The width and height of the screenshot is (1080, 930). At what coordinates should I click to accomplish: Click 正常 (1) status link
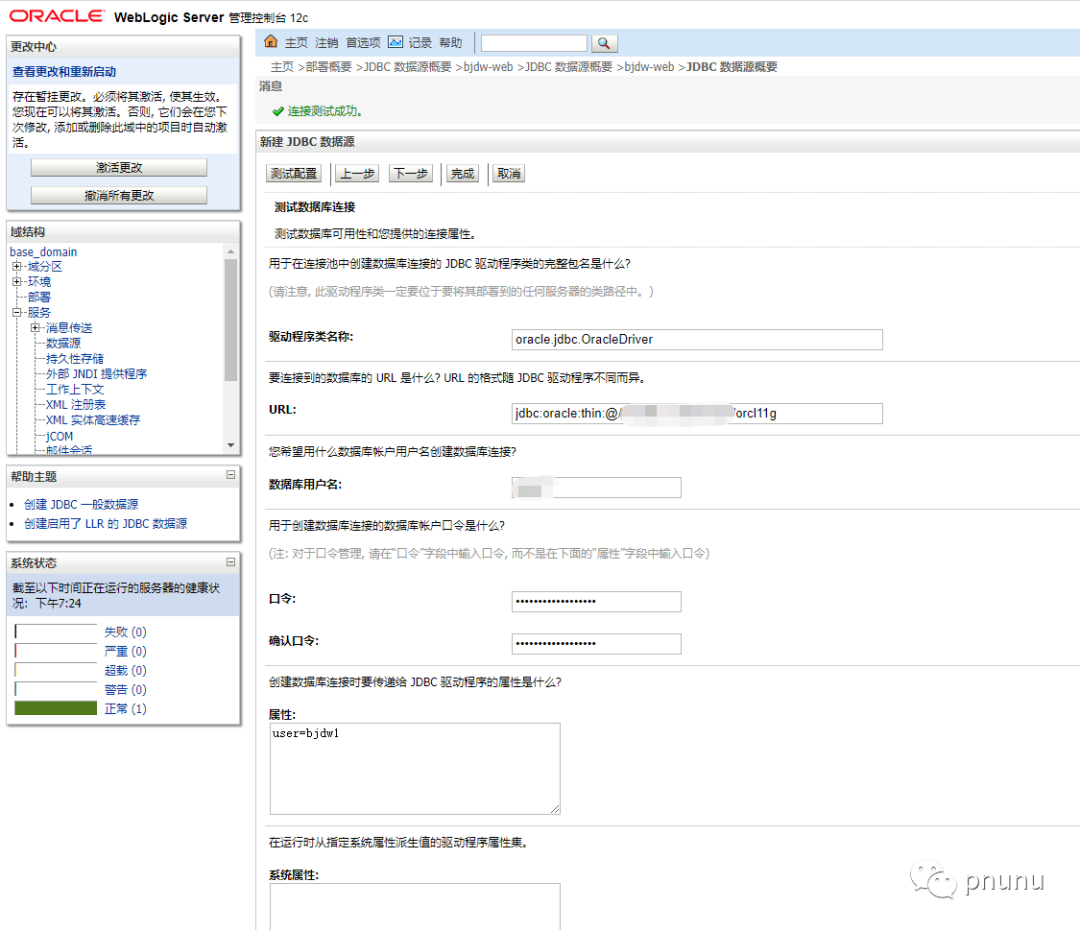pos(125,709)
